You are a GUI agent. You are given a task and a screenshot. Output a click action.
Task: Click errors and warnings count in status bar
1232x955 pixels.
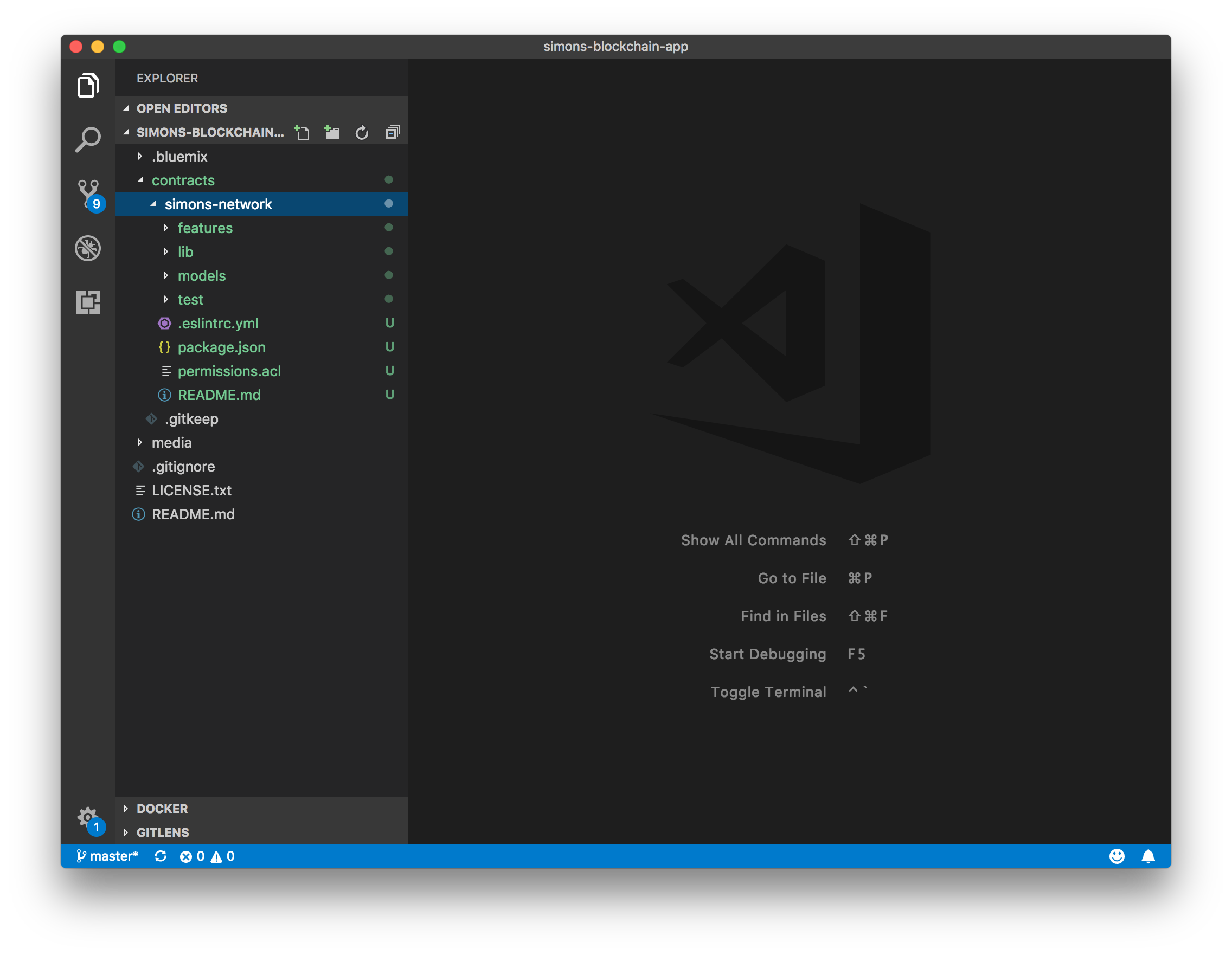[207, 856]
